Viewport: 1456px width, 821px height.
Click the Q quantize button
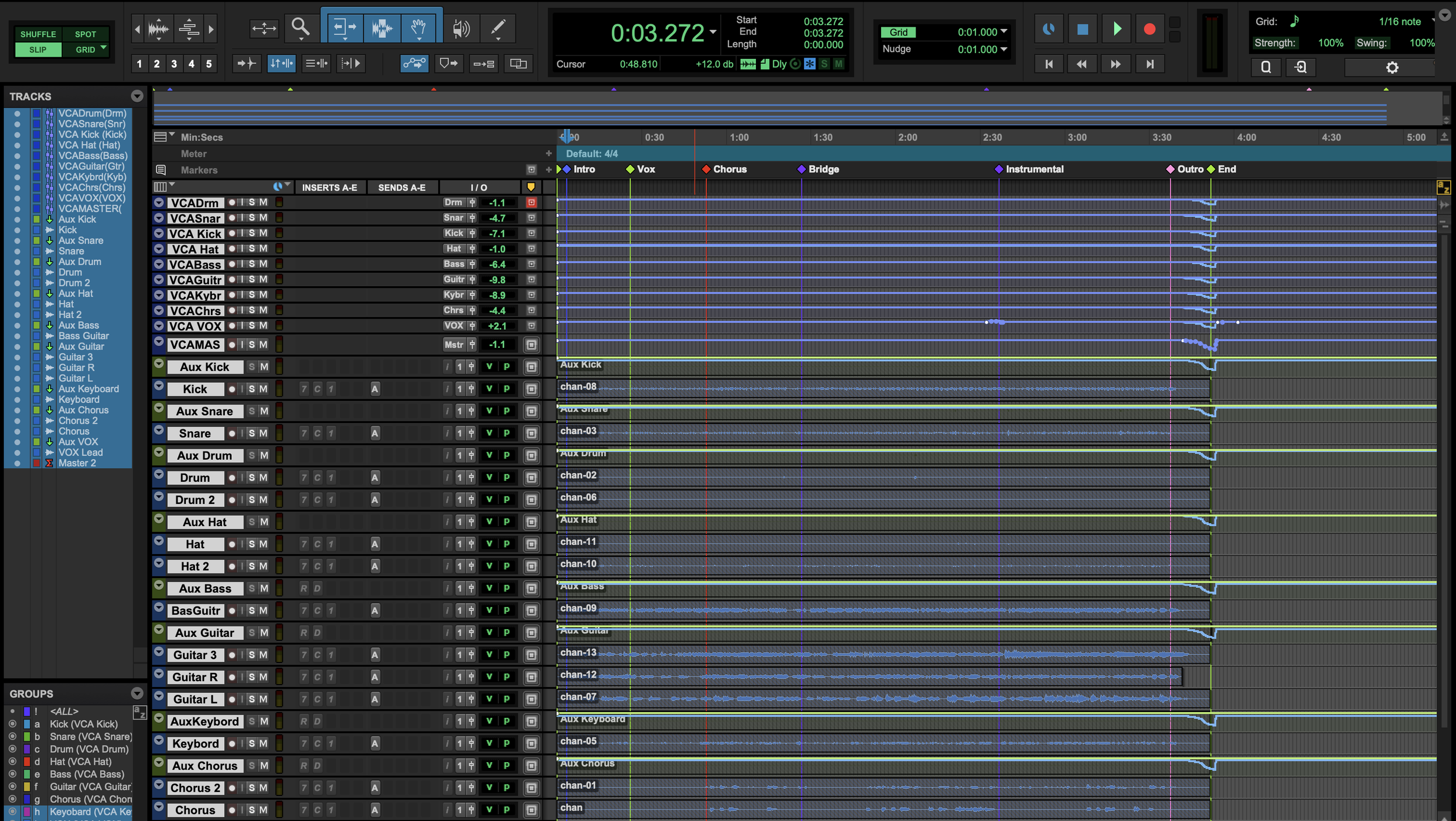(x=1266, y=68)
